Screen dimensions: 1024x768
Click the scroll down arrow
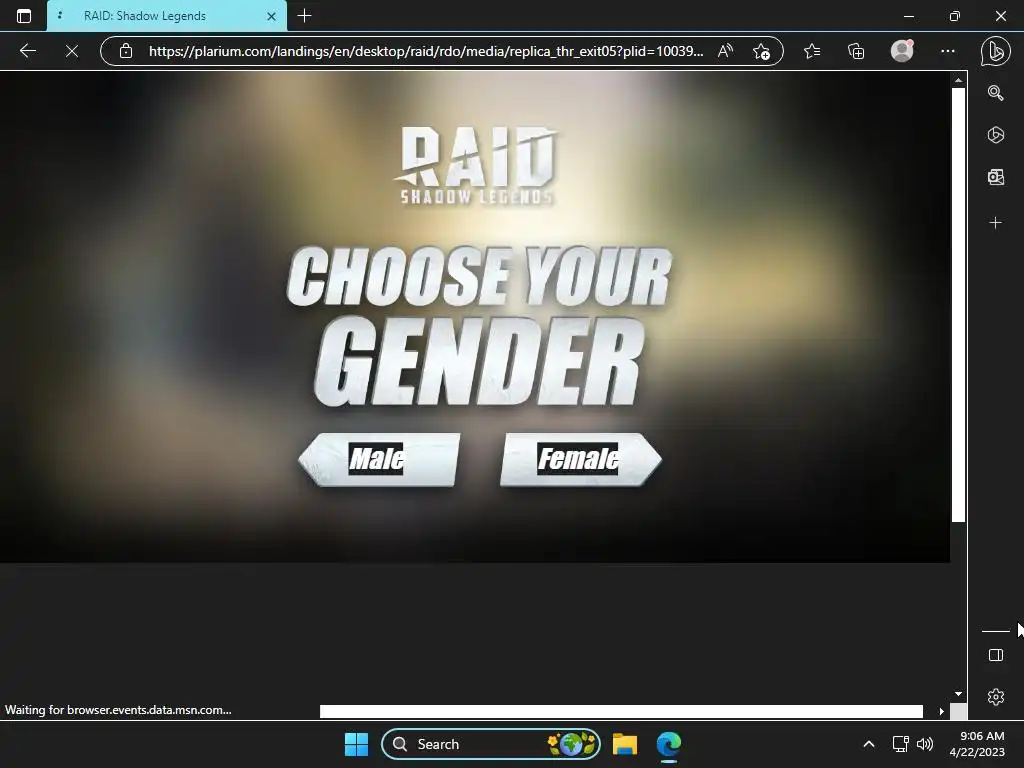[x=958, y=694]
